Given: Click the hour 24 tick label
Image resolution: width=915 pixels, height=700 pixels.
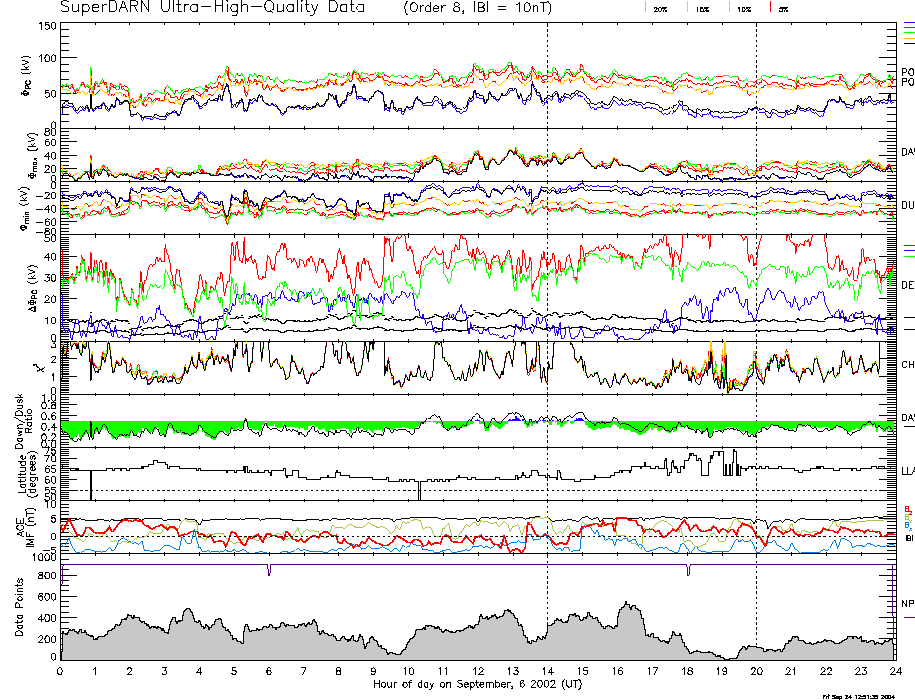Looking at the screenshot, I should [894, 670].
